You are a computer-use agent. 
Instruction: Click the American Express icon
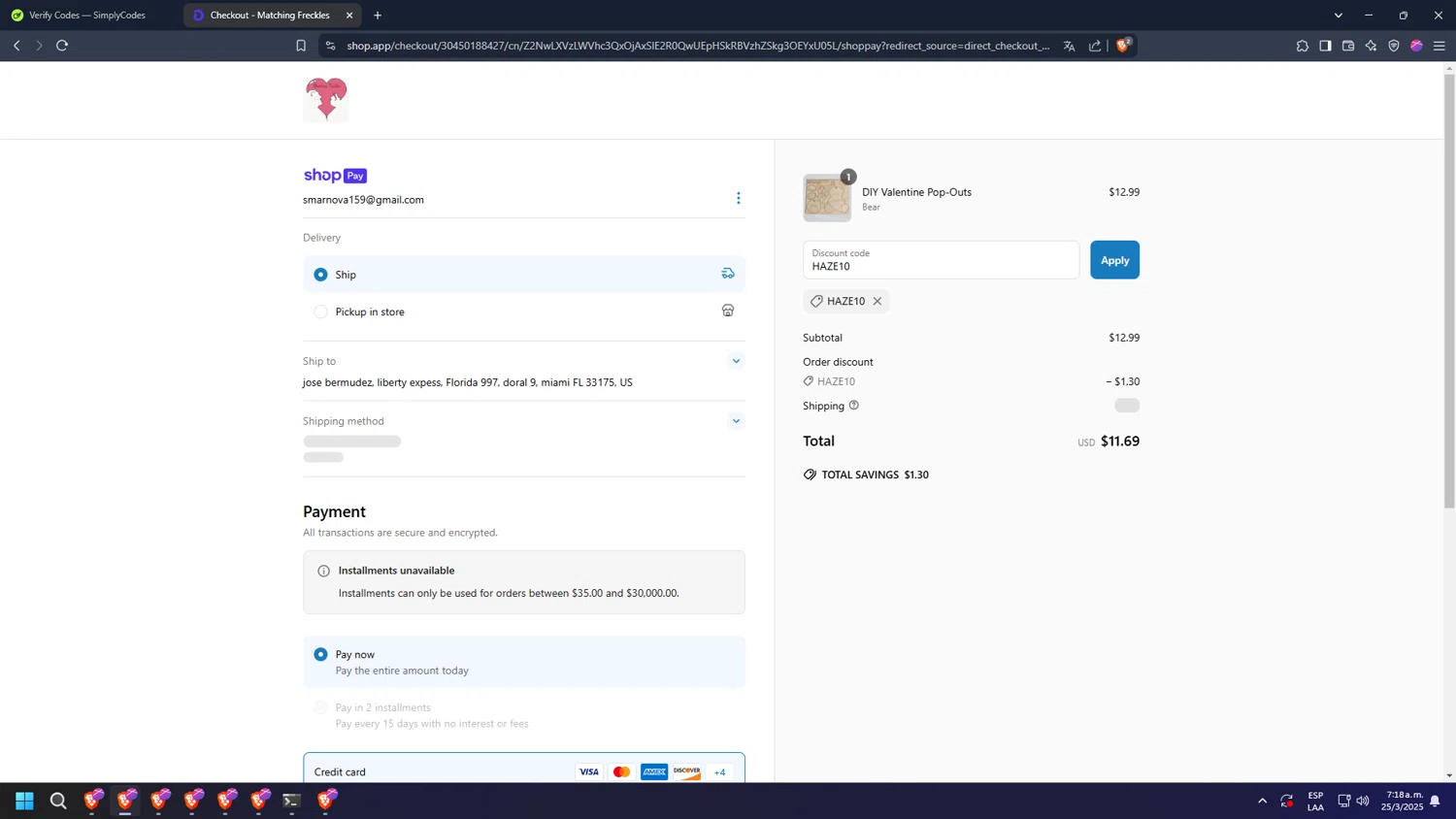coord(654,771)
